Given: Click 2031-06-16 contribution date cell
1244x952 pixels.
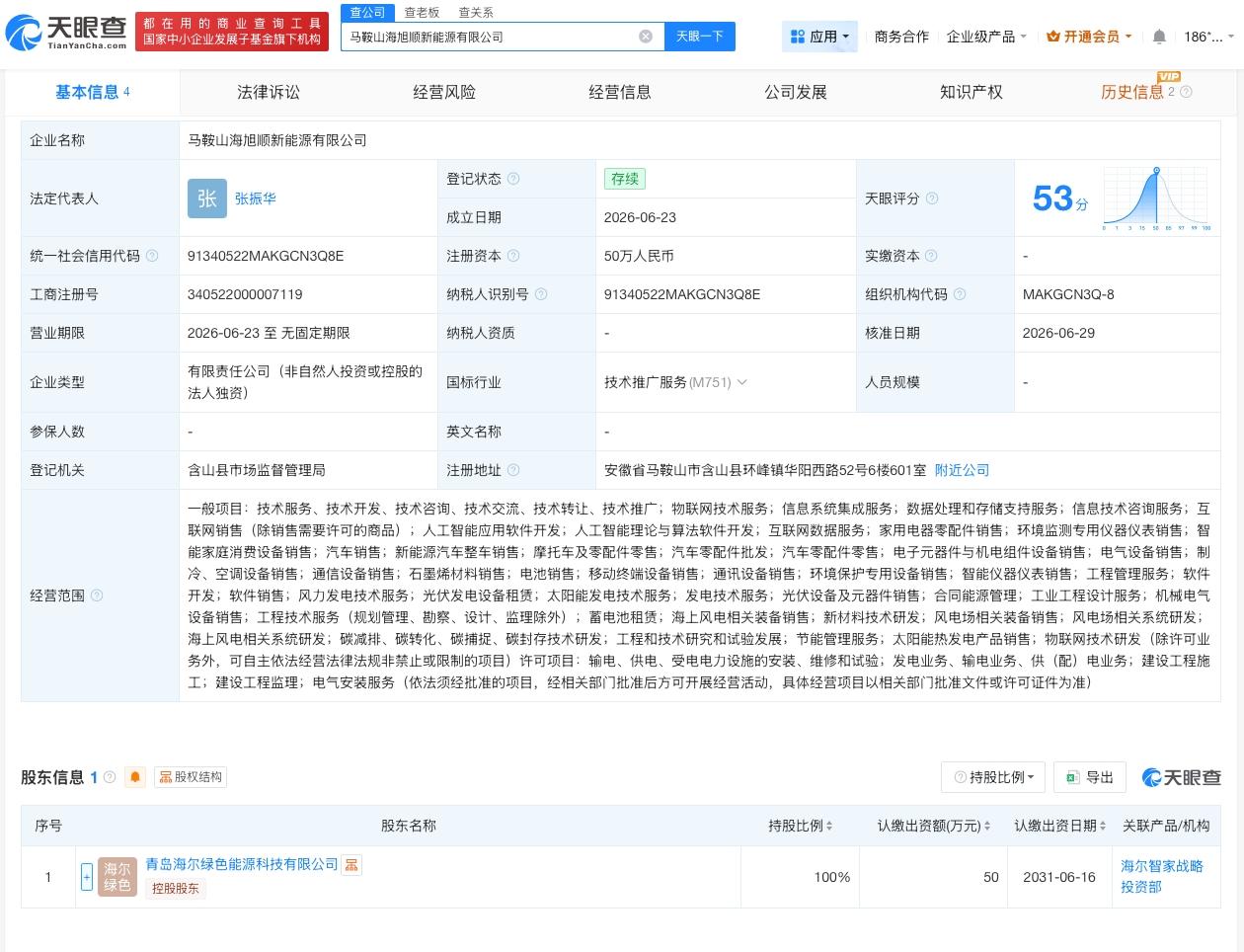Looking at the screenshot, I should click(x=1059, y=877).
